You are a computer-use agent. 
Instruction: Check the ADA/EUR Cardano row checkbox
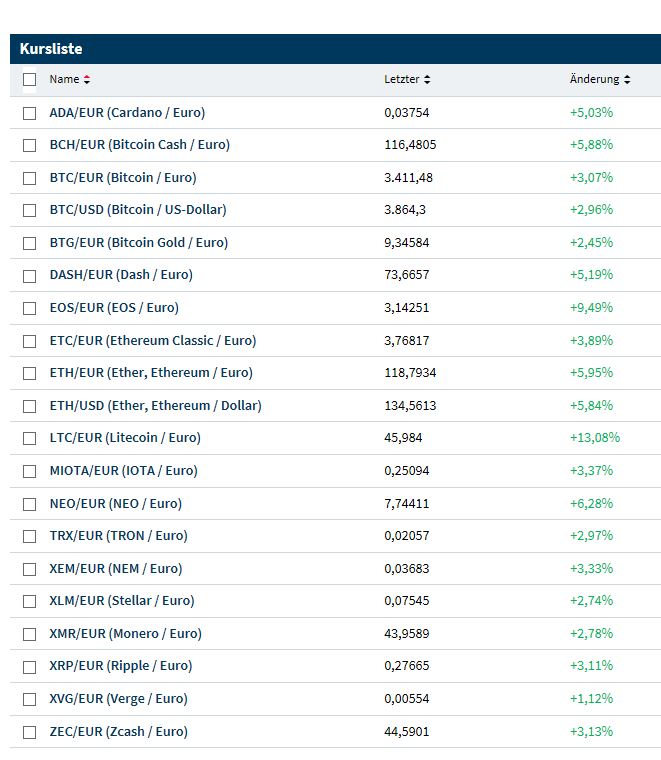29,112
